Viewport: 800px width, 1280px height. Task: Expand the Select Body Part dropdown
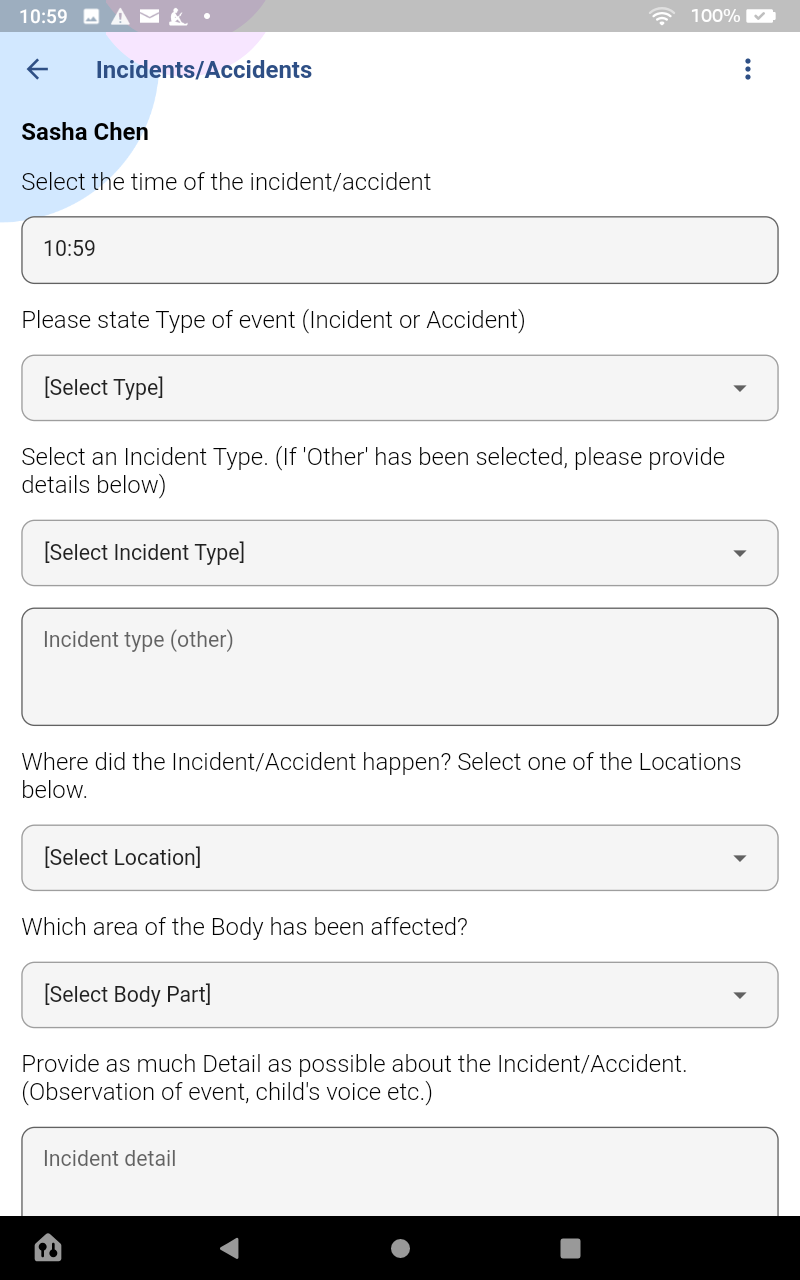400,995
